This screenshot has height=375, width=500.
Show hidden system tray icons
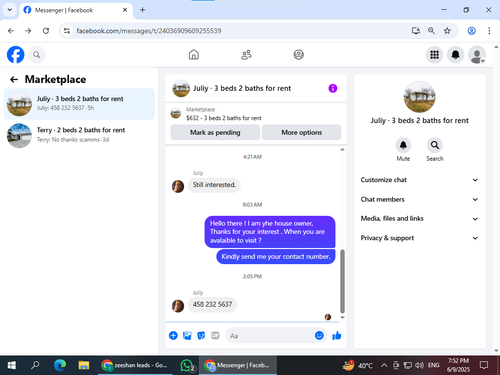click(384, 365)
